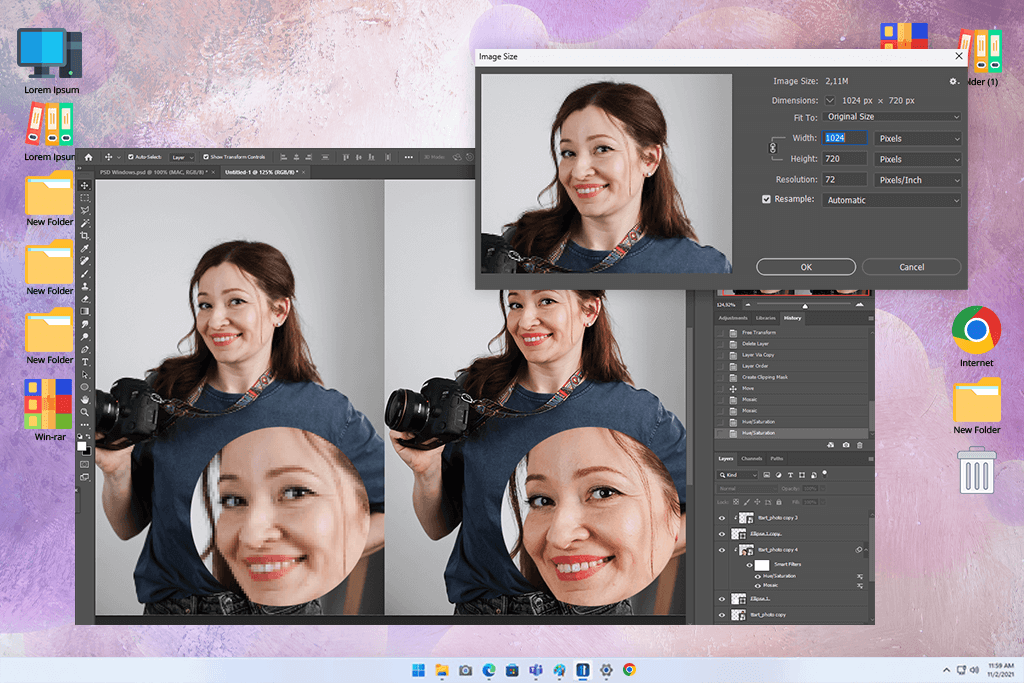Hide the start_photo copy 3 layer

722,518
